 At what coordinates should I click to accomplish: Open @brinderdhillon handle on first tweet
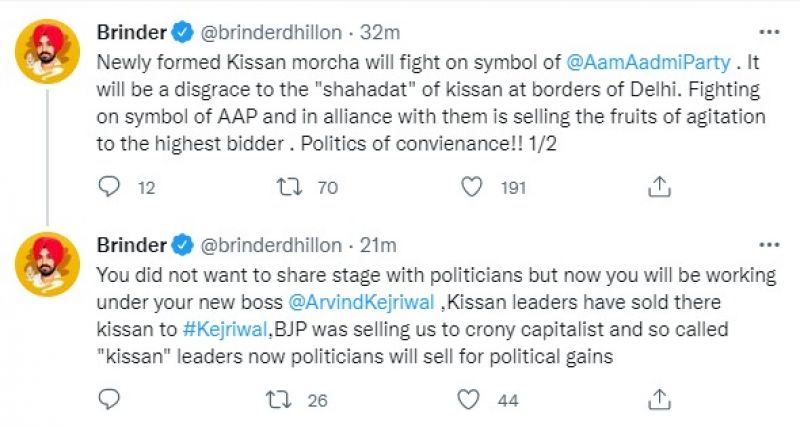(x=272, y=32)
